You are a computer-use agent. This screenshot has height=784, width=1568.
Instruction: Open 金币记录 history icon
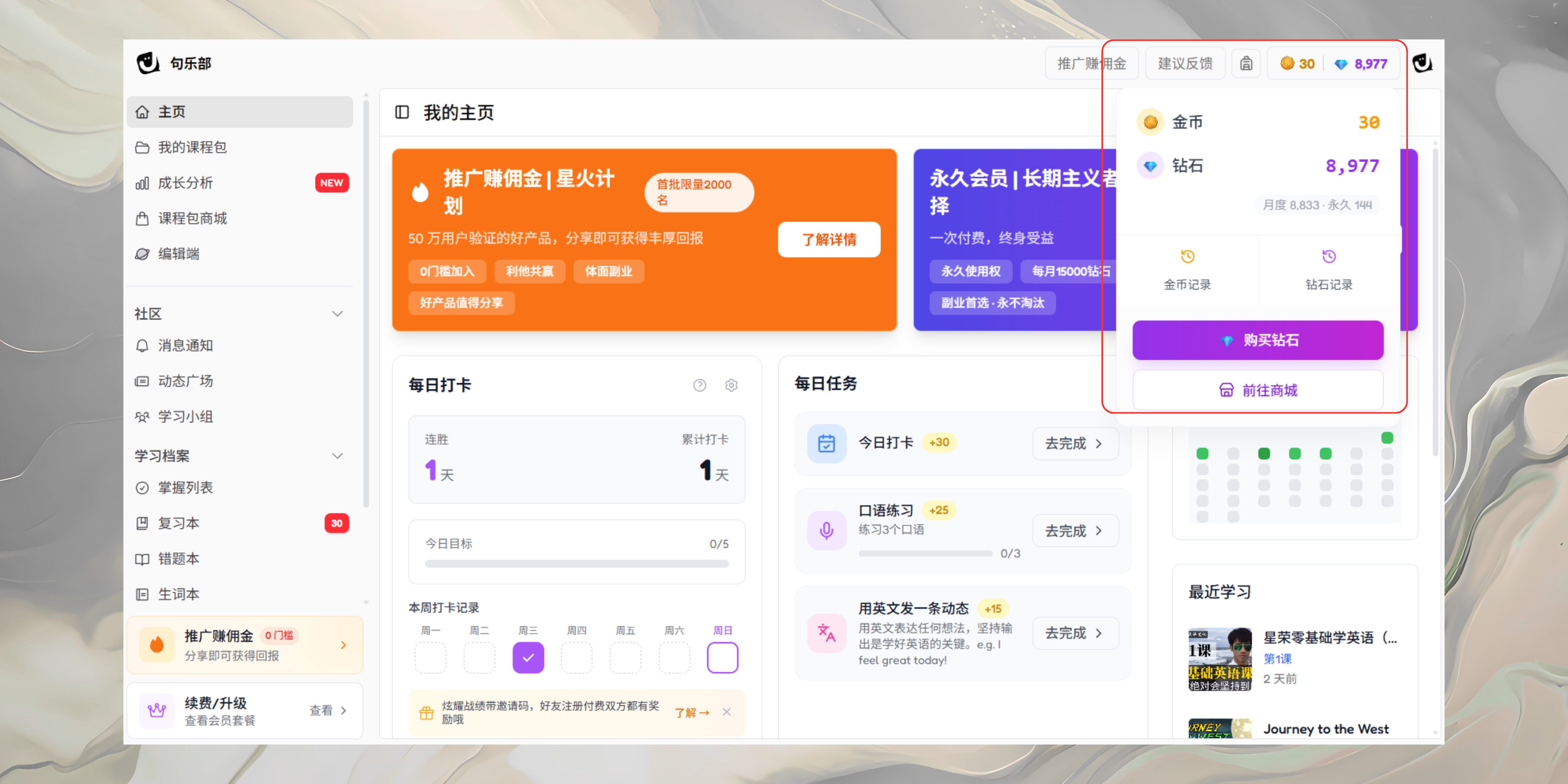[1187, 257]
